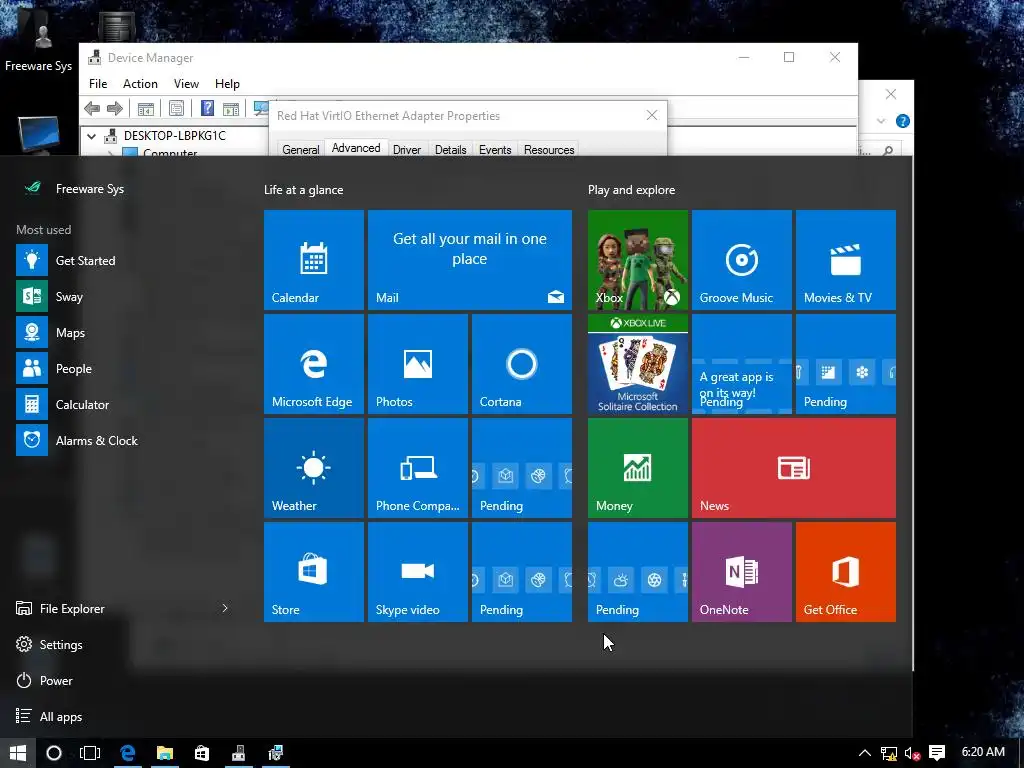The width and height of the screenshot is (1024, 768).
Task: Click Device Manager properties toolbar icon
Action: coord(176,108)
